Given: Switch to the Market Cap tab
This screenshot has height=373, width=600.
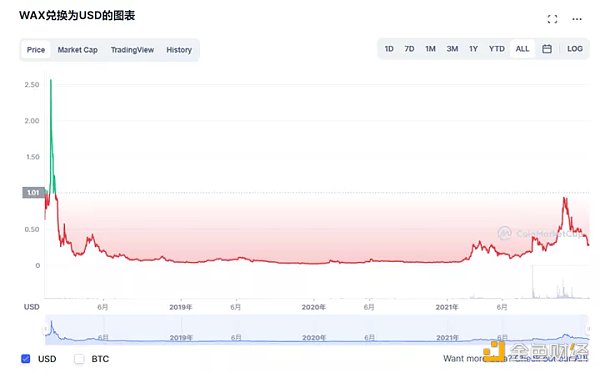Looking at the screenshot, I should 78,50.
